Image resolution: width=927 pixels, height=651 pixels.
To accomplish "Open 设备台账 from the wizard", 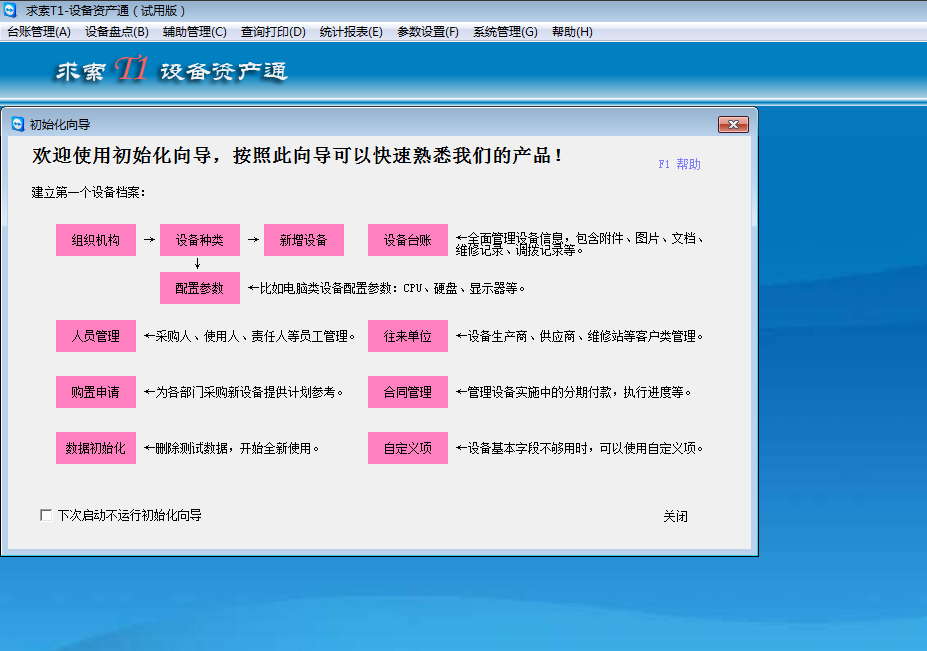I will point(408,240).
